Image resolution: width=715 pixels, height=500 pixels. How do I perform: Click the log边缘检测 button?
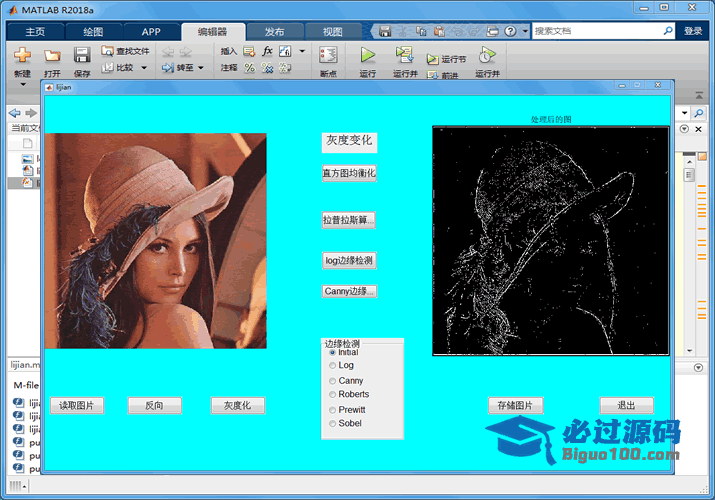coord(349,260)
